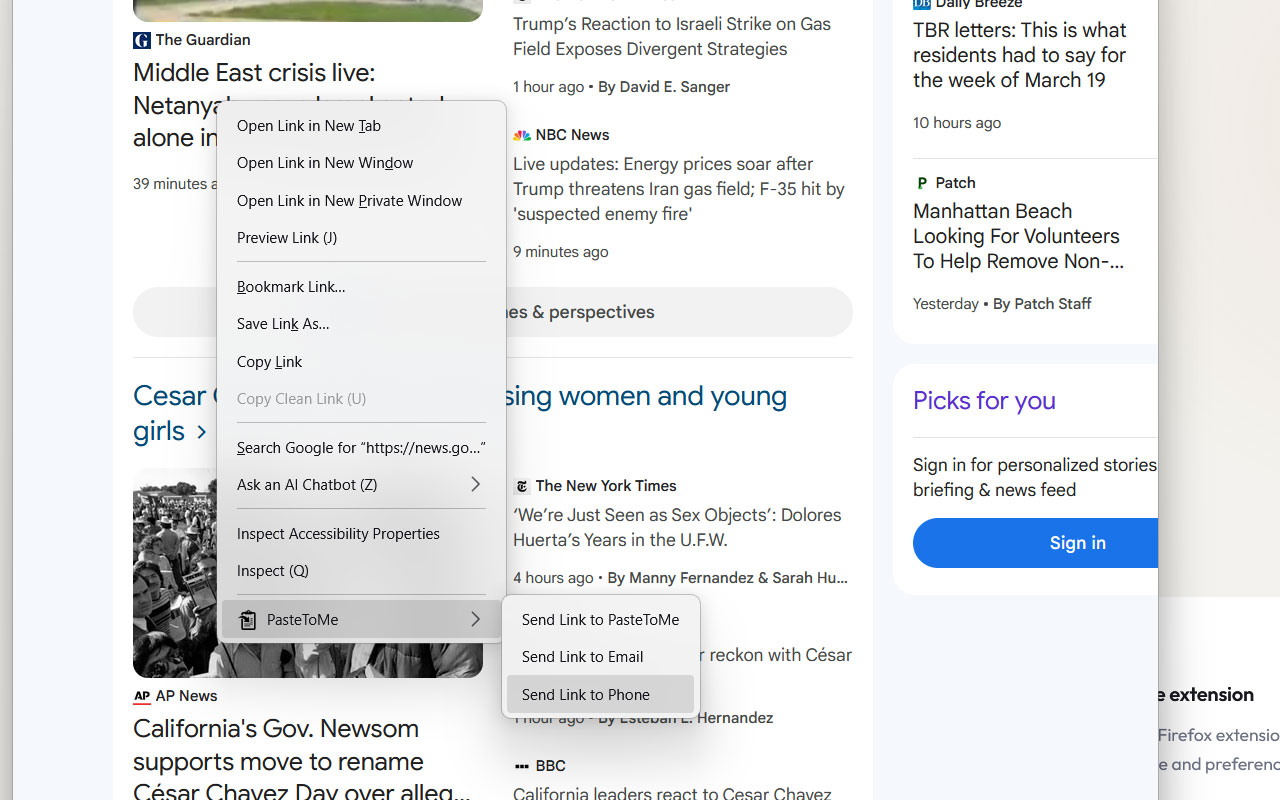Click the Daily Breeze DB icon

point(921,4)
